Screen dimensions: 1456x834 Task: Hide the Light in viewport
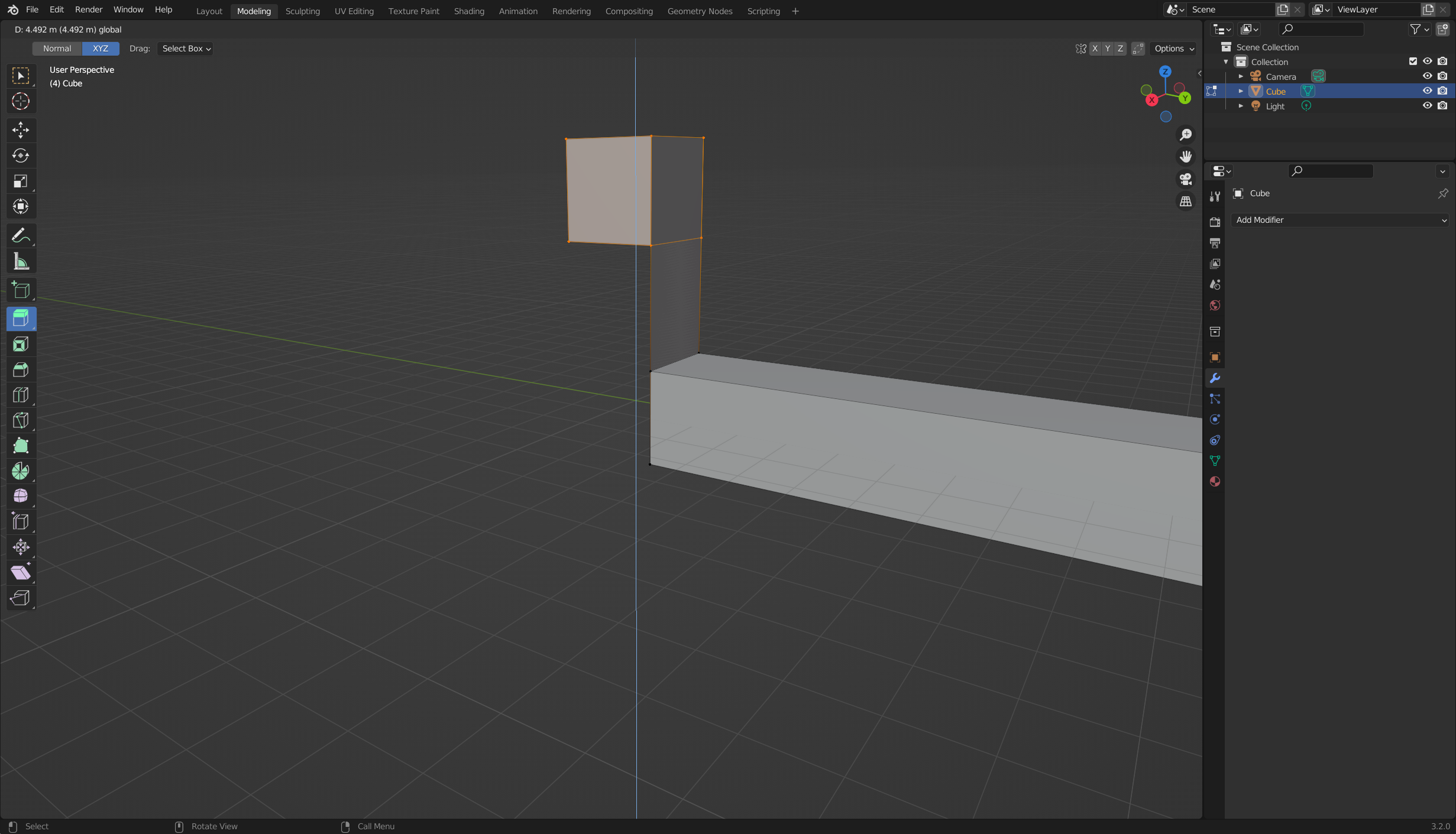(1427, 106)
